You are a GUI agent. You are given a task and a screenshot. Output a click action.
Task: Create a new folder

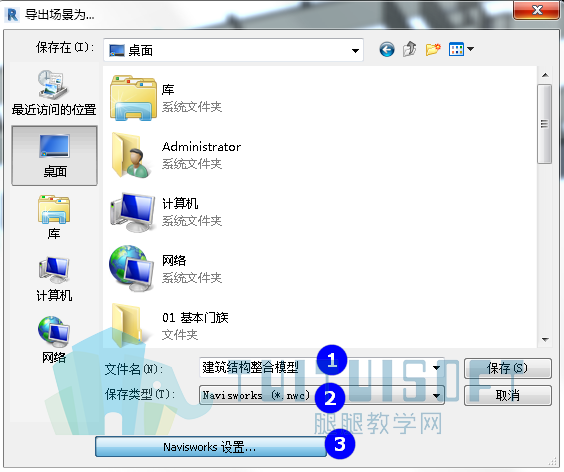[x=433, y=49]
